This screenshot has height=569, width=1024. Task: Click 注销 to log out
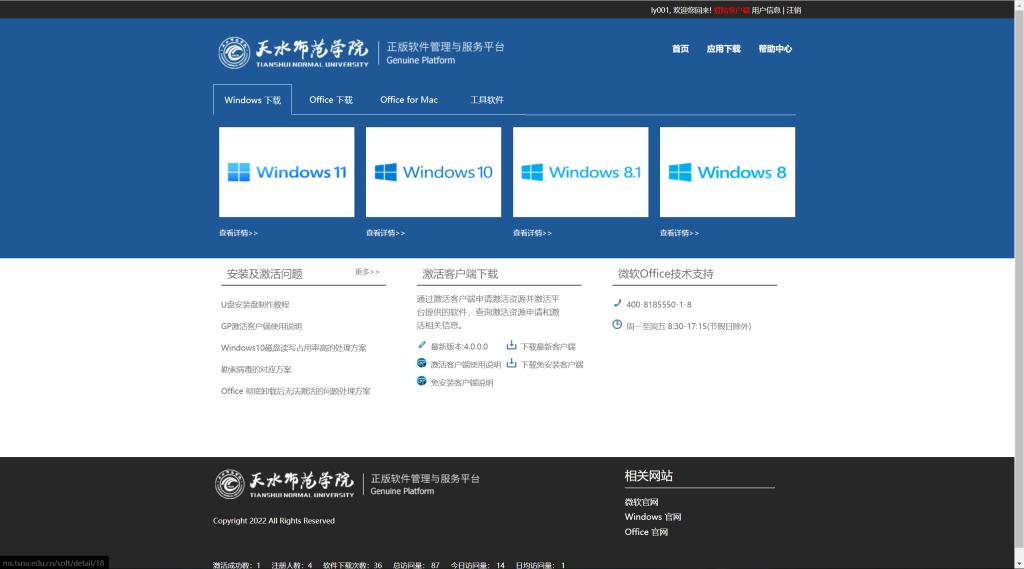tap(793, 10)
